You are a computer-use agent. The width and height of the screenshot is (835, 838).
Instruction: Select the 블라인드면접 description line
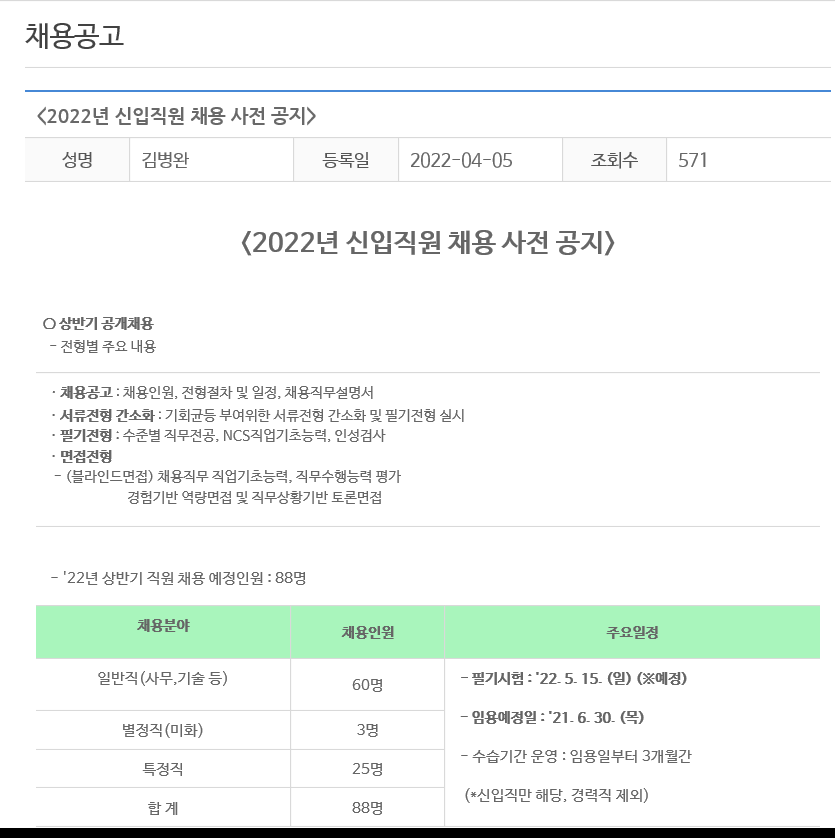[232, 476]
